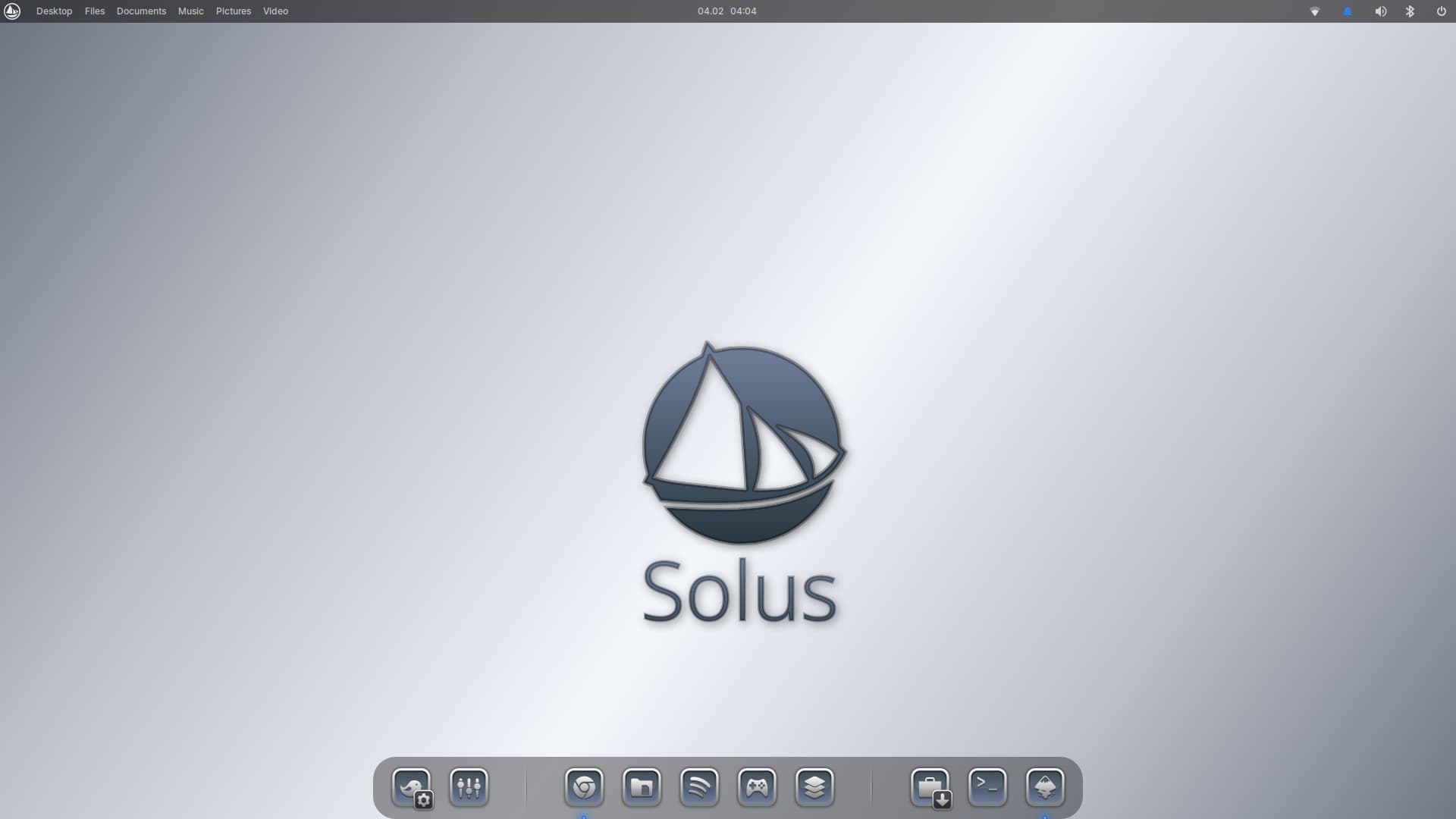The height and width of the screenshot is (819, 1456).
Task: Open the file manager dock icon
Action: tap(642, 787)
